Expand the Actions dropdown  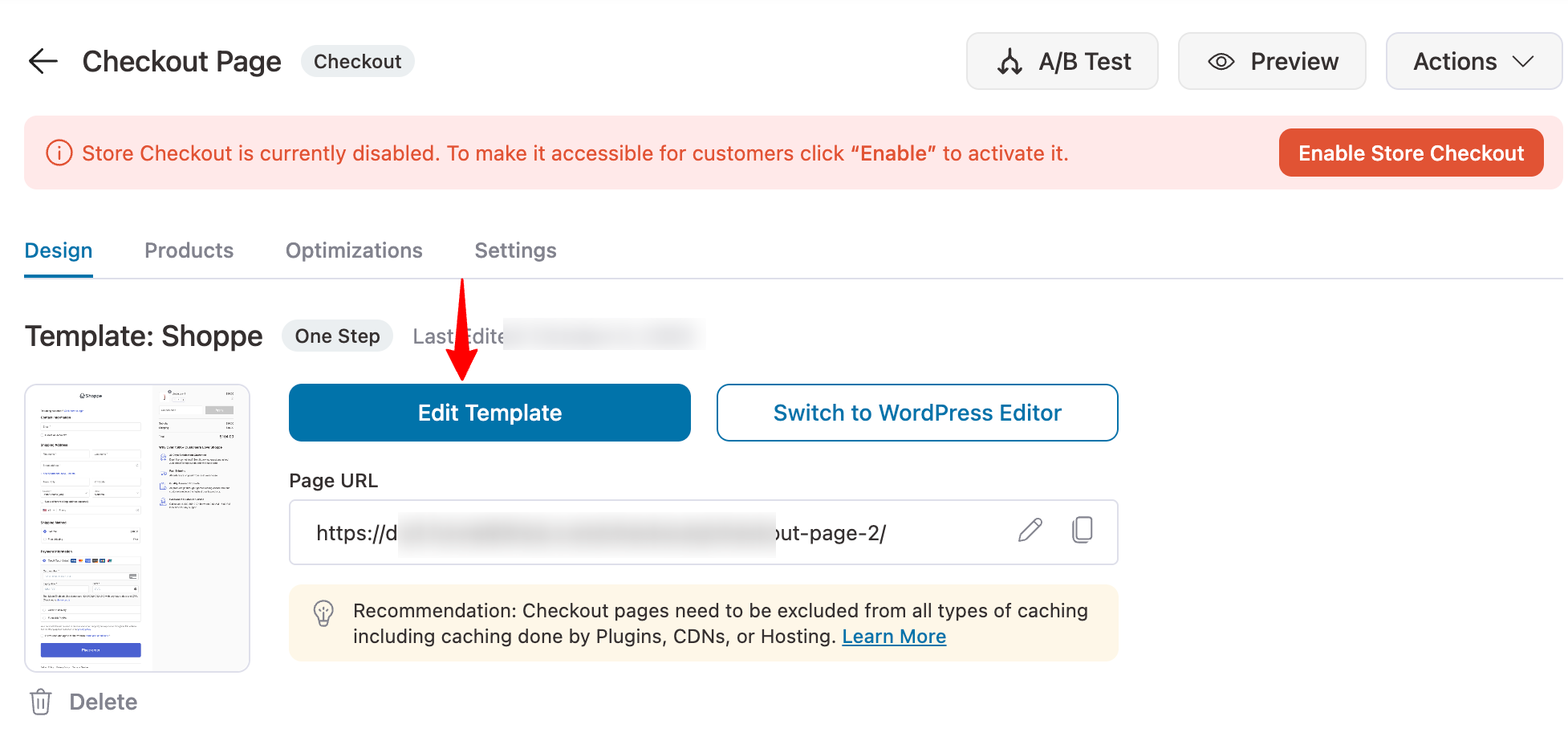pyautogui.click(x=1473, y=61)
